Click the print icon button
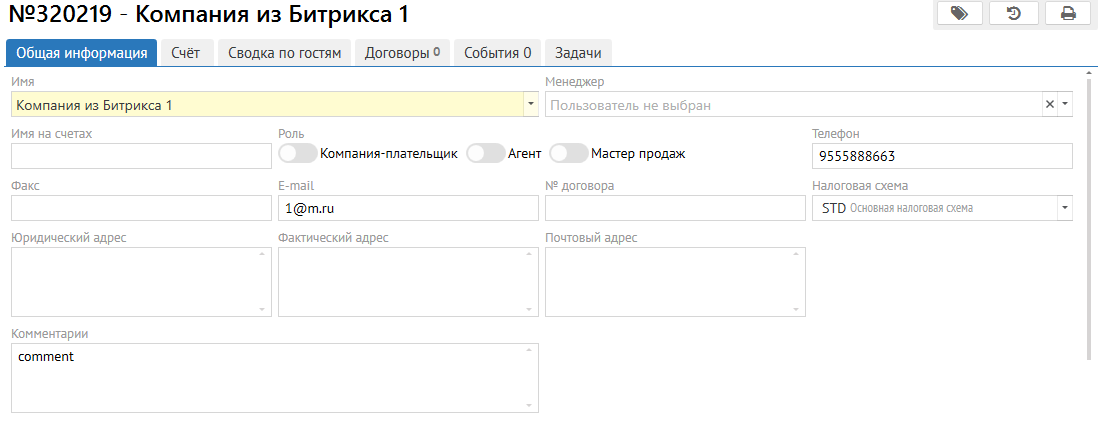Screen dimensions: 1105x423 [1068, 13]
